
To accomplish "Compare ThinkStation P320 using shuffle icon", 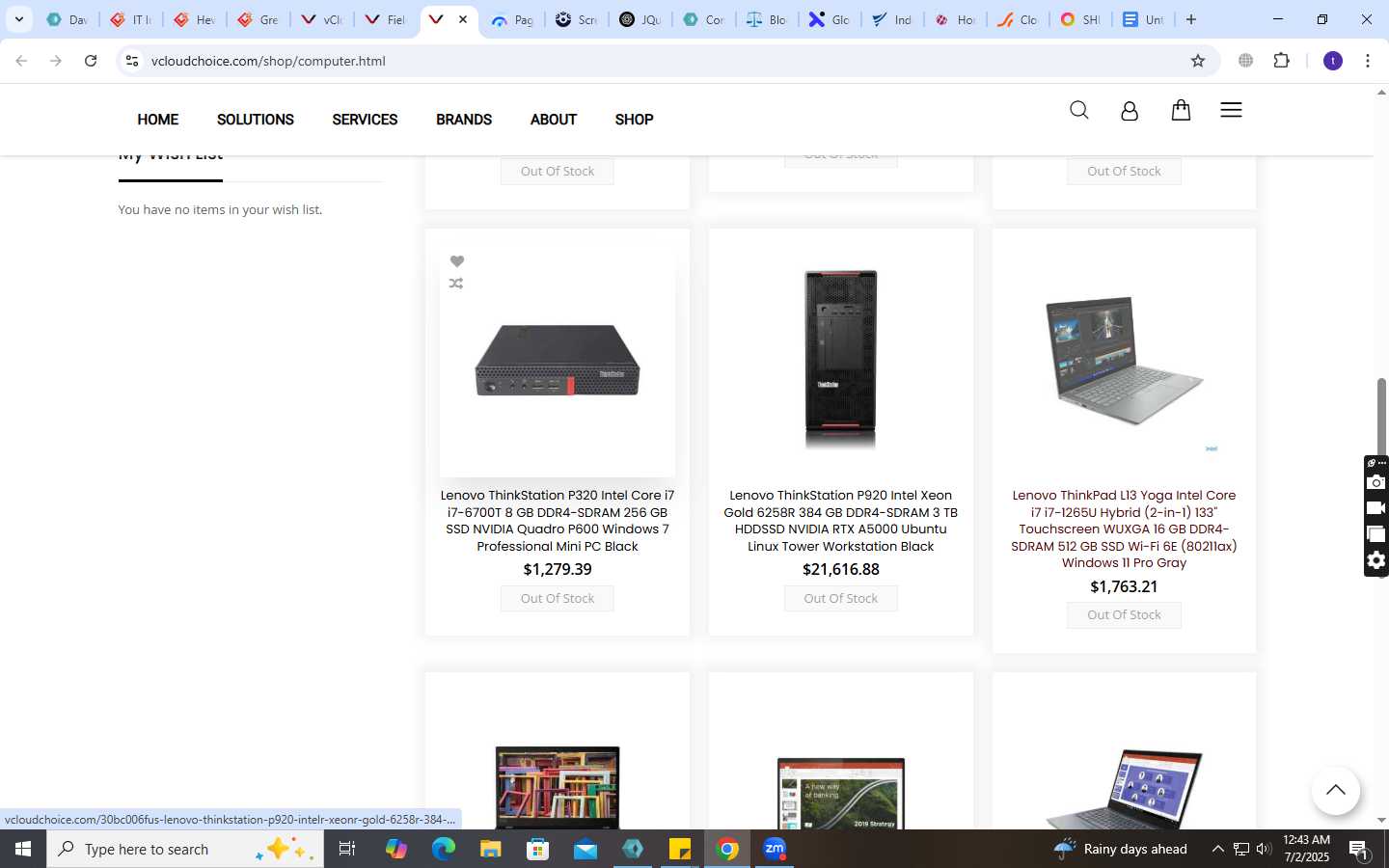I will [456, 284].
